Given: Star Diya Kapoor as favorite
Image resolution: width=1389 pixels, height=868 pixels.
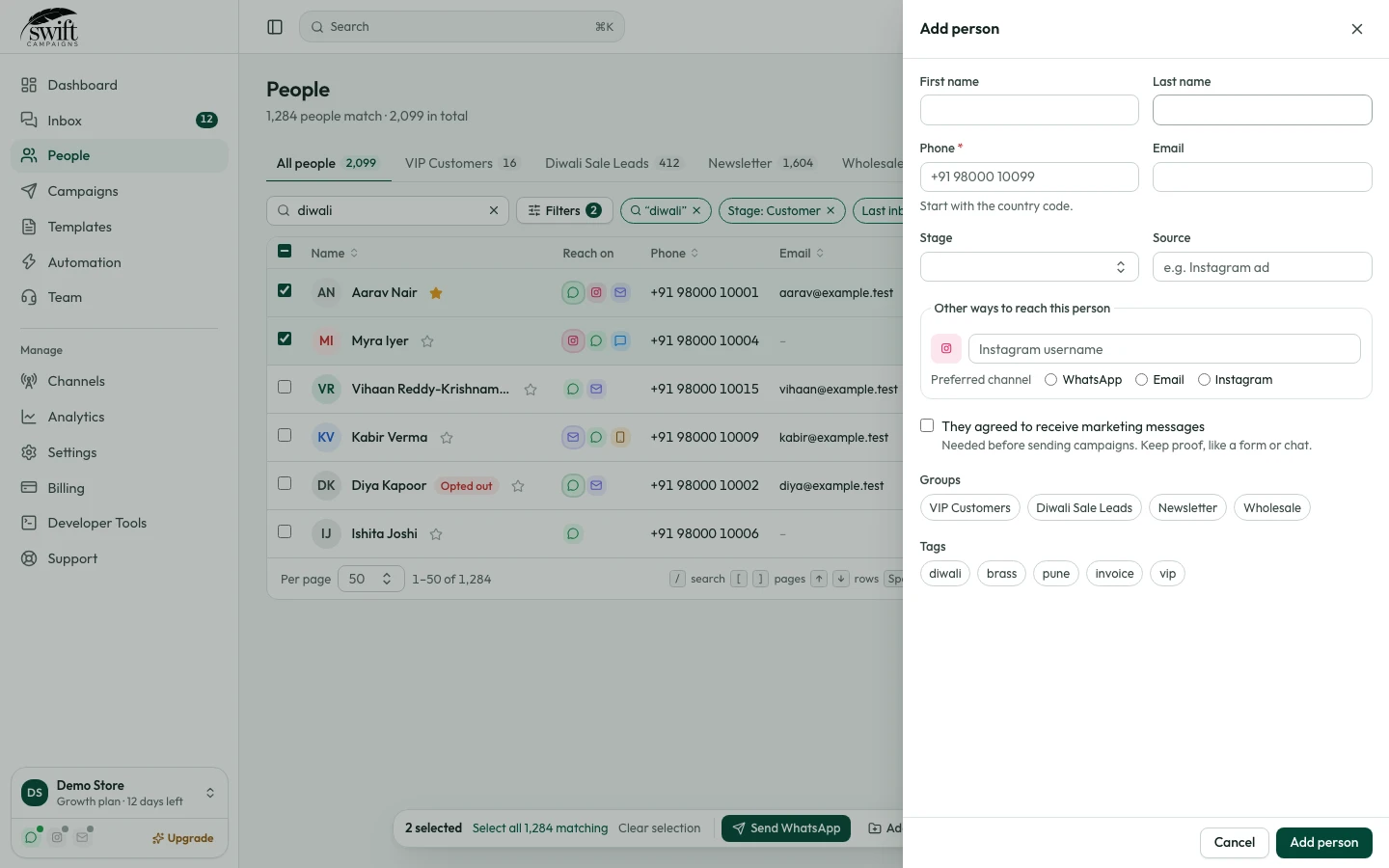Looking at the screenshot, I should [x=518, y=486].
